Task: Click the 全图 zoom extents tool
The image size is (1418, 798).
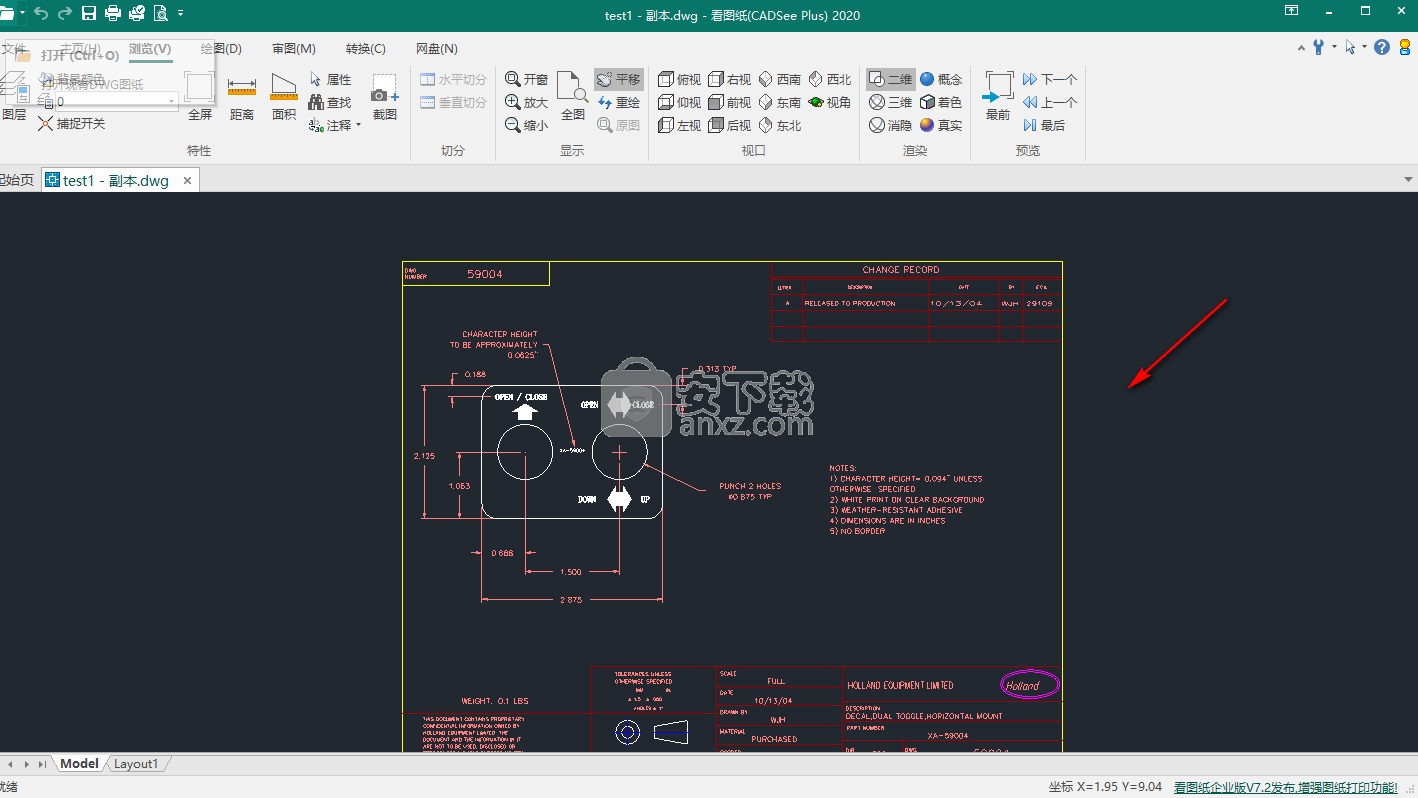Action: tap(573, 97)
